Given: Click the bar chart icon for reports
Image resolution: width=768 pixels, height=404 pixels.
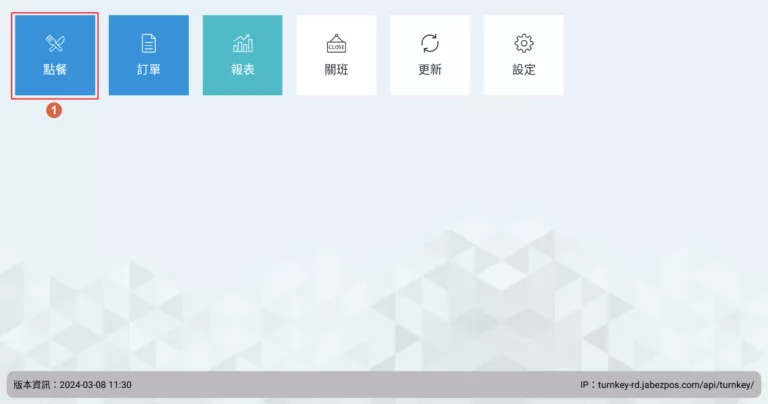Looking at the screenshot, I should (242, 43).
